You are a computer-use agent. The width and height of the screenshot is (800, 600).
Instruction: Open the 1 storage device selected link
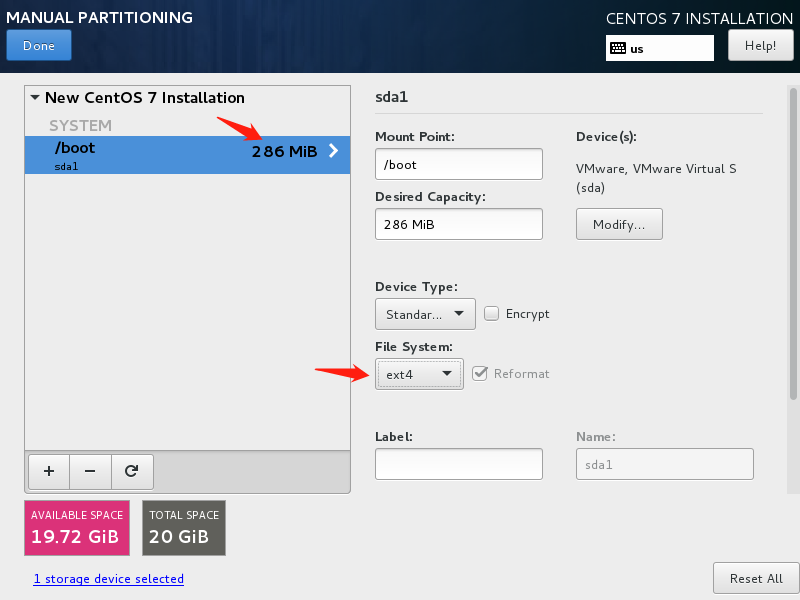click(x=109, y=579)
